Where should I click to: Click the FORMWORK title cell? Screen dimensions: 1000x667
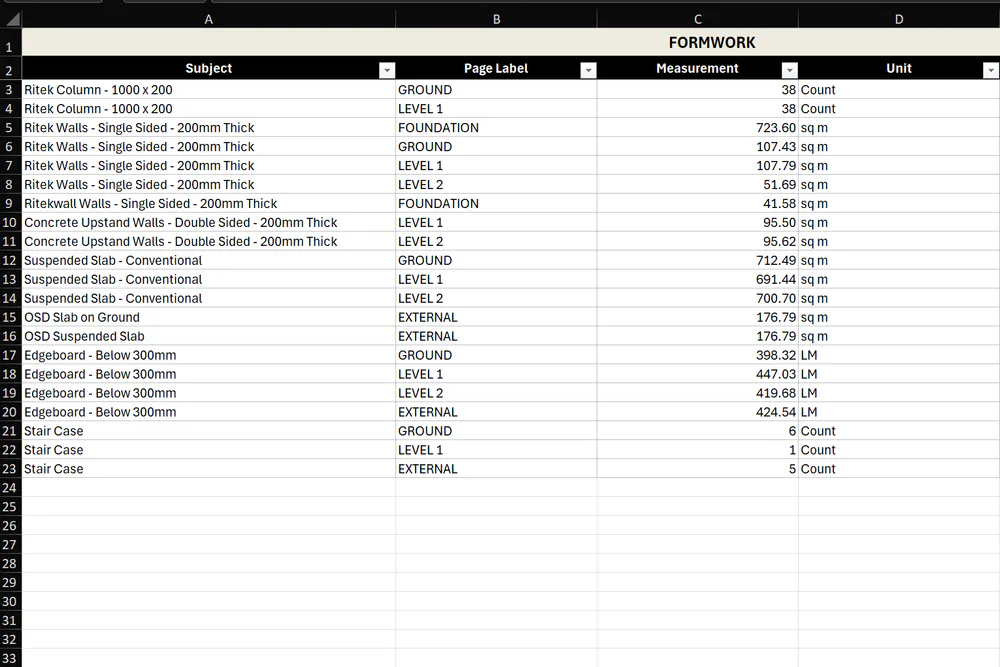coord(511,43)
